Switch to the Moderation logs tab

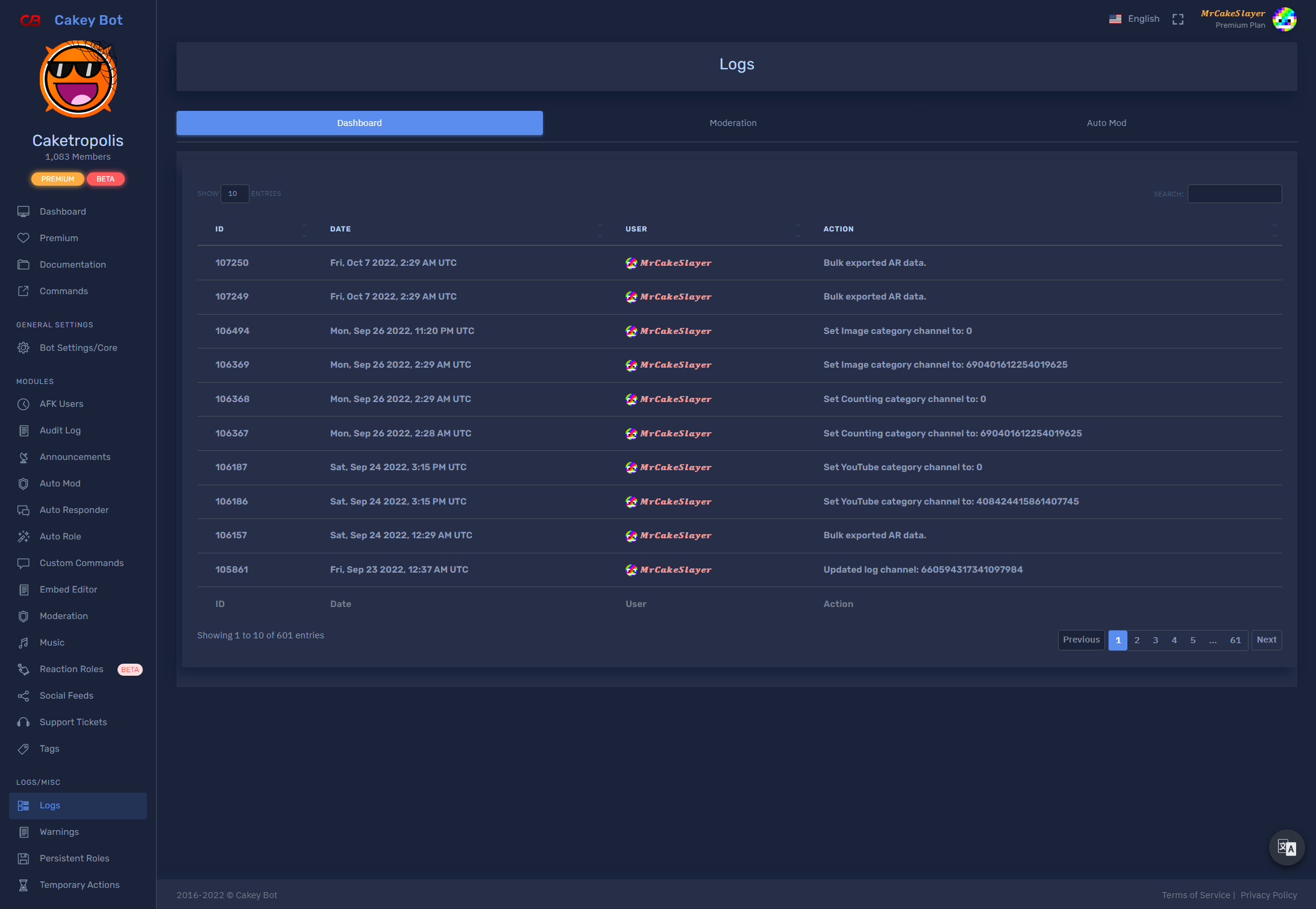(733, 123)
